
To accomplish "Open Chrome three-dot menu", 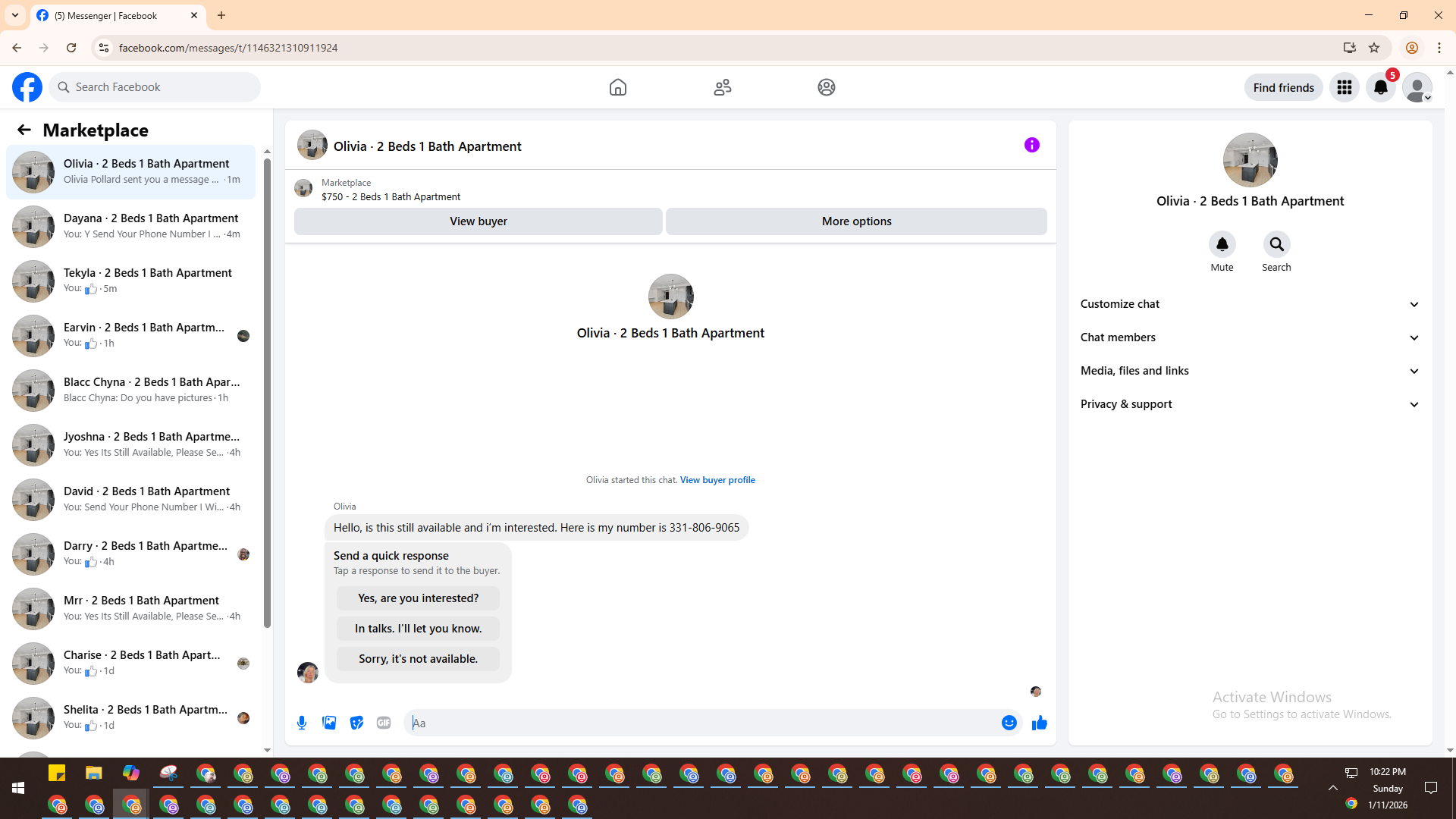I will click(x=1439, y=48).
